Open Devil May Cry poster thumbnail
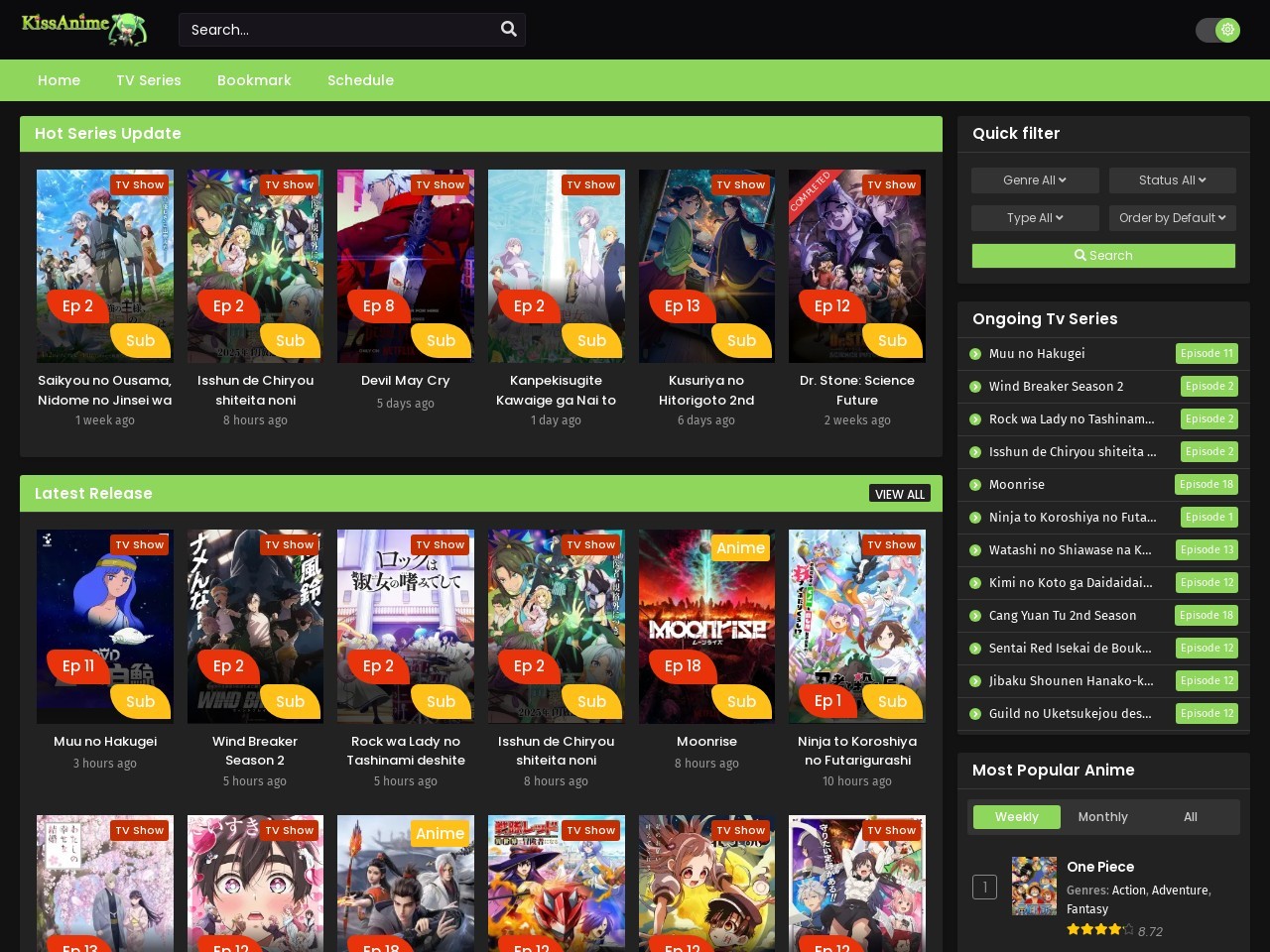1270x952 pixels. pos(406,266)
